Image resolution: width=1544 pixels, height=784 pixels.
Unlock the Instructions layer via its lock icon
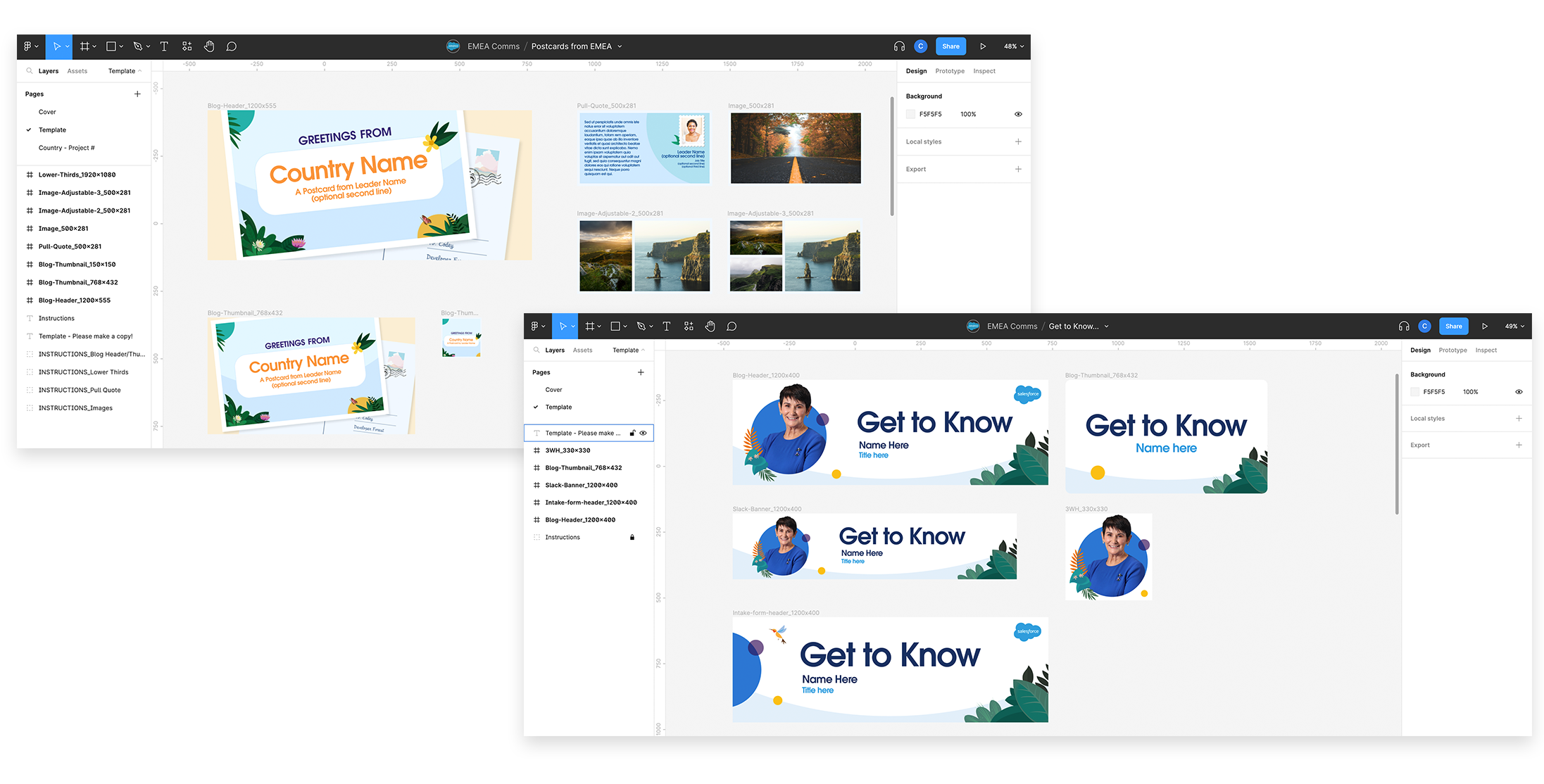[x=632, y=538]
